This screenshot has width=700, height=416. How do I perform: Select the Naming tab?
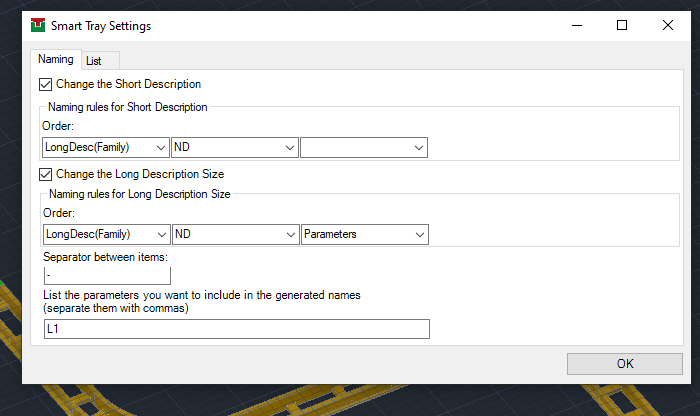pyautogui.click(x=56, y=59)
